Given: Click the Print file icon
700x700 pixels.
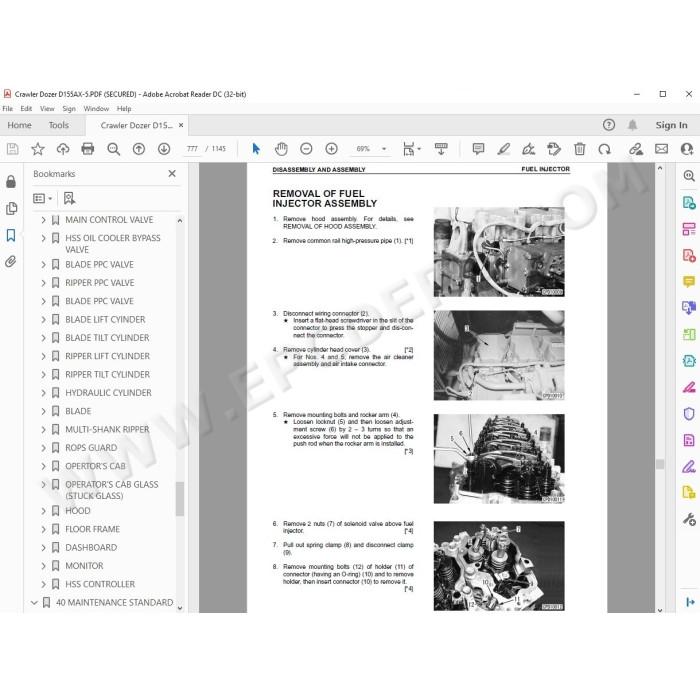Looking at the screenshot, I should click(x=88, y=149).
